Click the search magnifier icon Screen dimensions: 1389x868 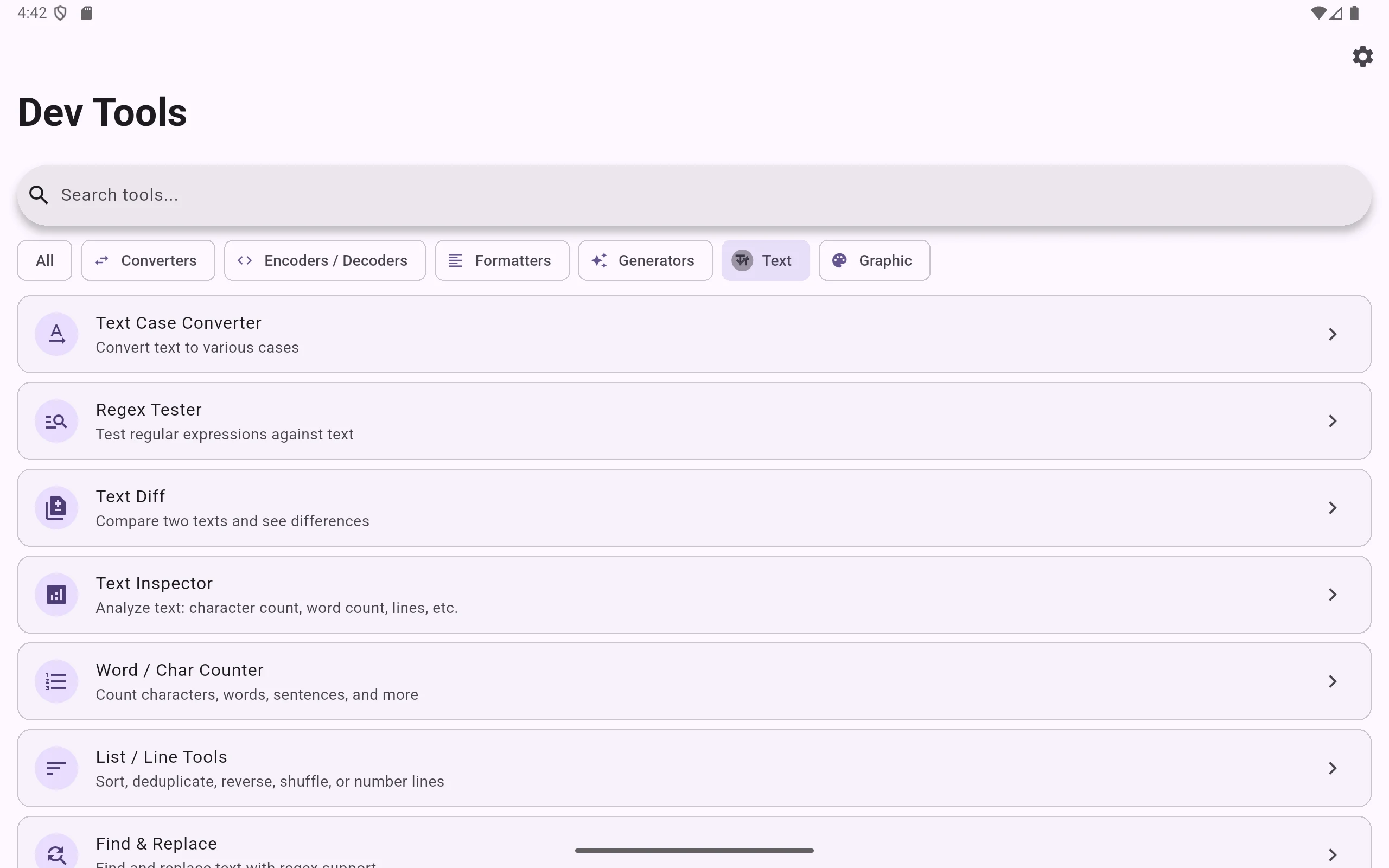click(39, 195)
